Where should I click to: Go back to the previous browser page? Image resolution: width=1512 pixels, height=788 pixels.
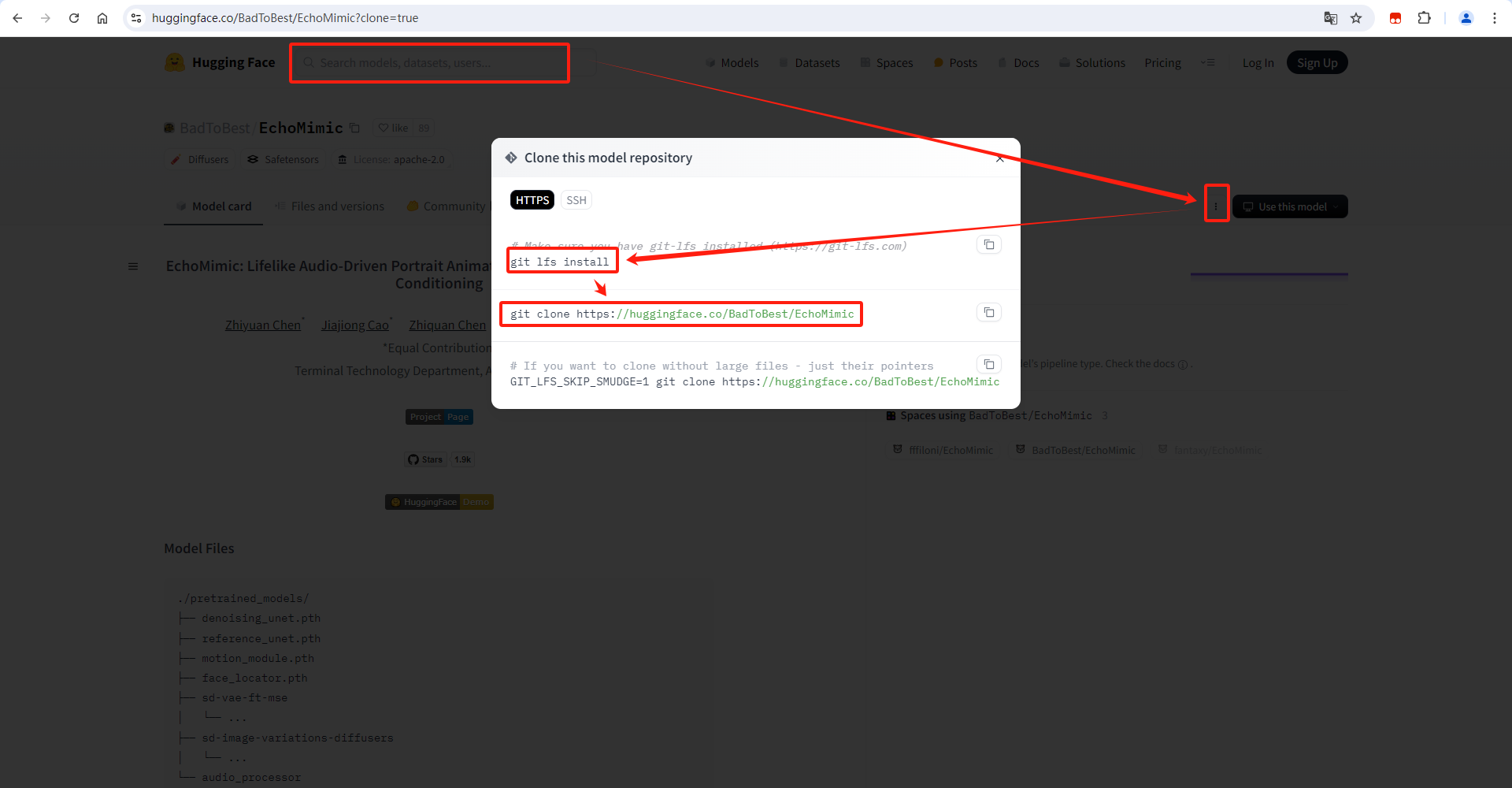[x=17, y=18]
